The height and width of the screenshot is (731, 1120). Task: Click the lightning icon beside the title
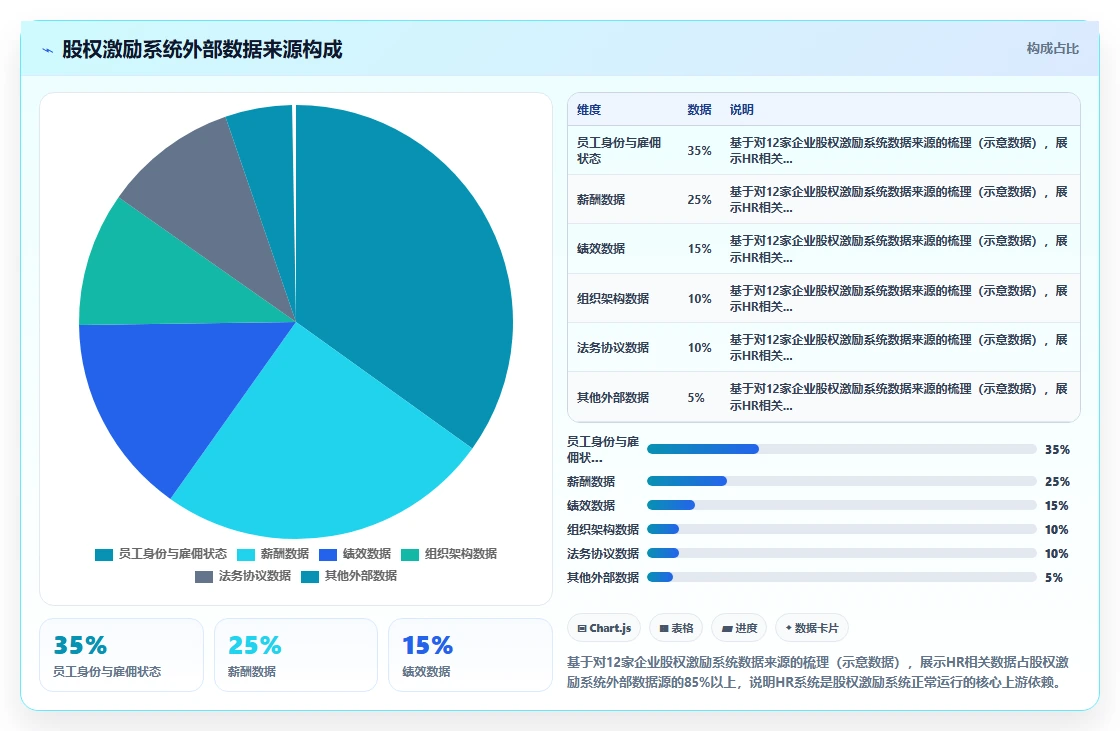tap(47, 51)
